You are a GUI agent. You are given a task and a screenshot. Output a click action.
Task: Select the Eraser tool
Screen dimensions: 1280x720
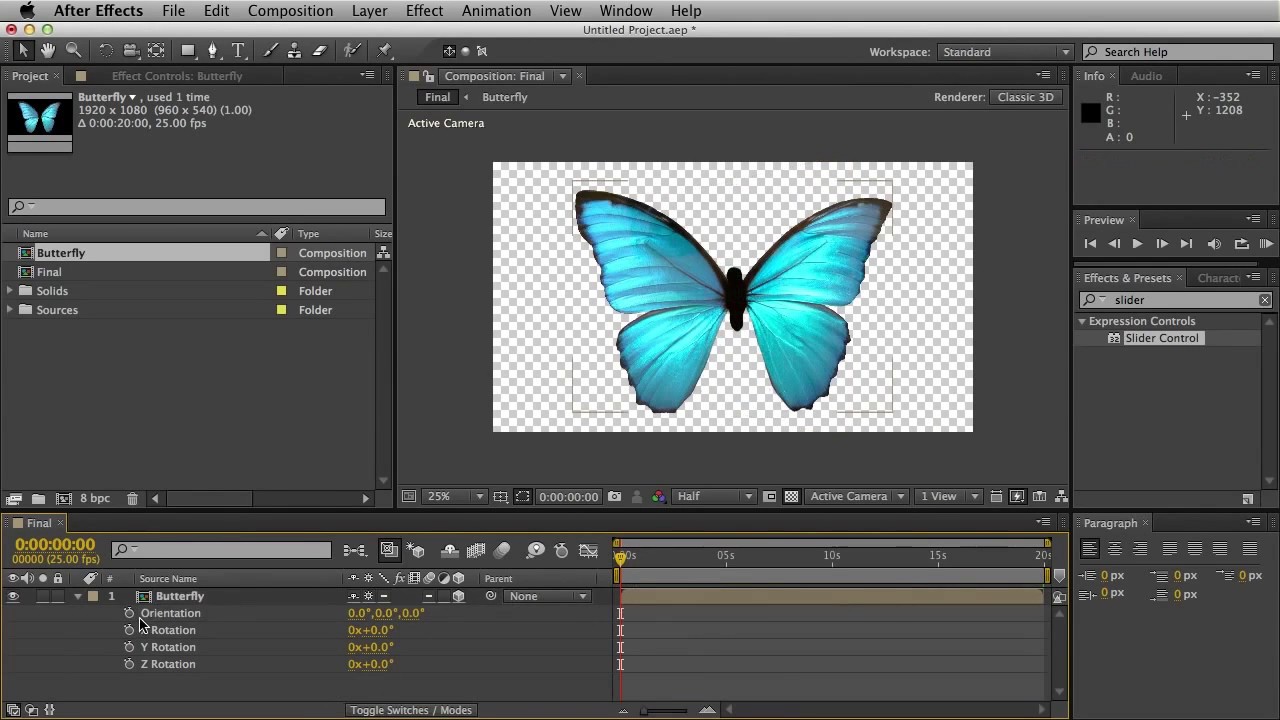point(320,50)
